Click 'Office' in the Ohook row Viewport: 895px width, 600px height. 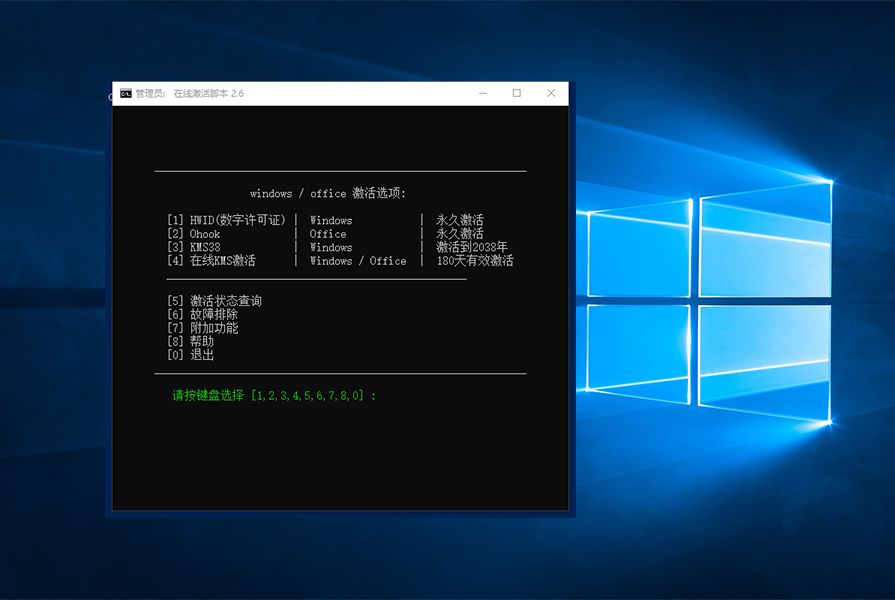(328, 234)
